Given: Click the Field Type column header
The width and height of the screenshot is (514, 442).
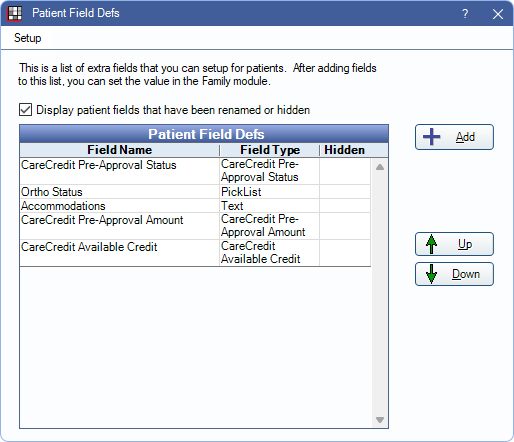Looking at the screenshot, I should pos(270,150).
